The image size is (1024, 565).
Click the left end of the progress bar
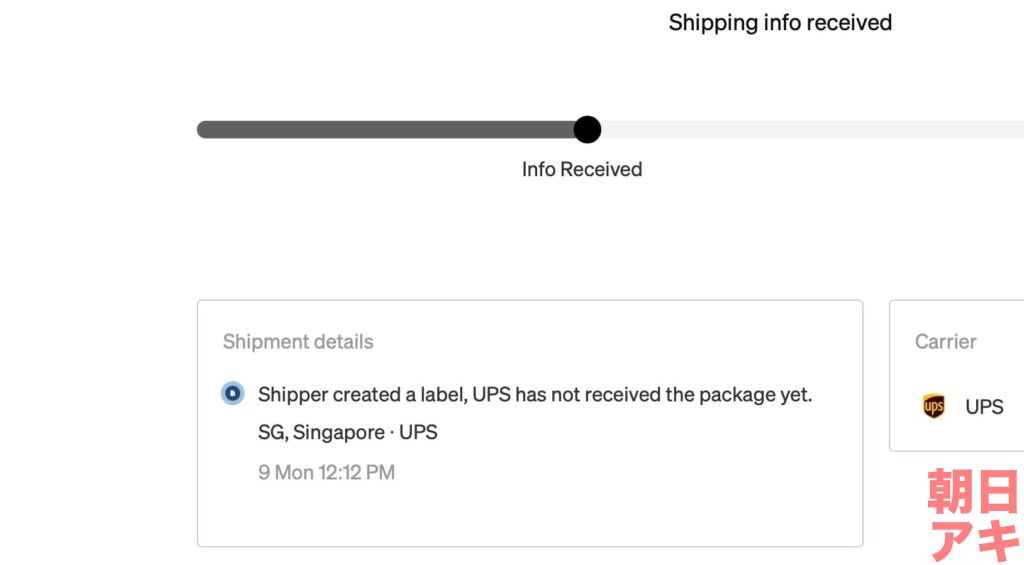pyautogui.click(x=206, y=129)
